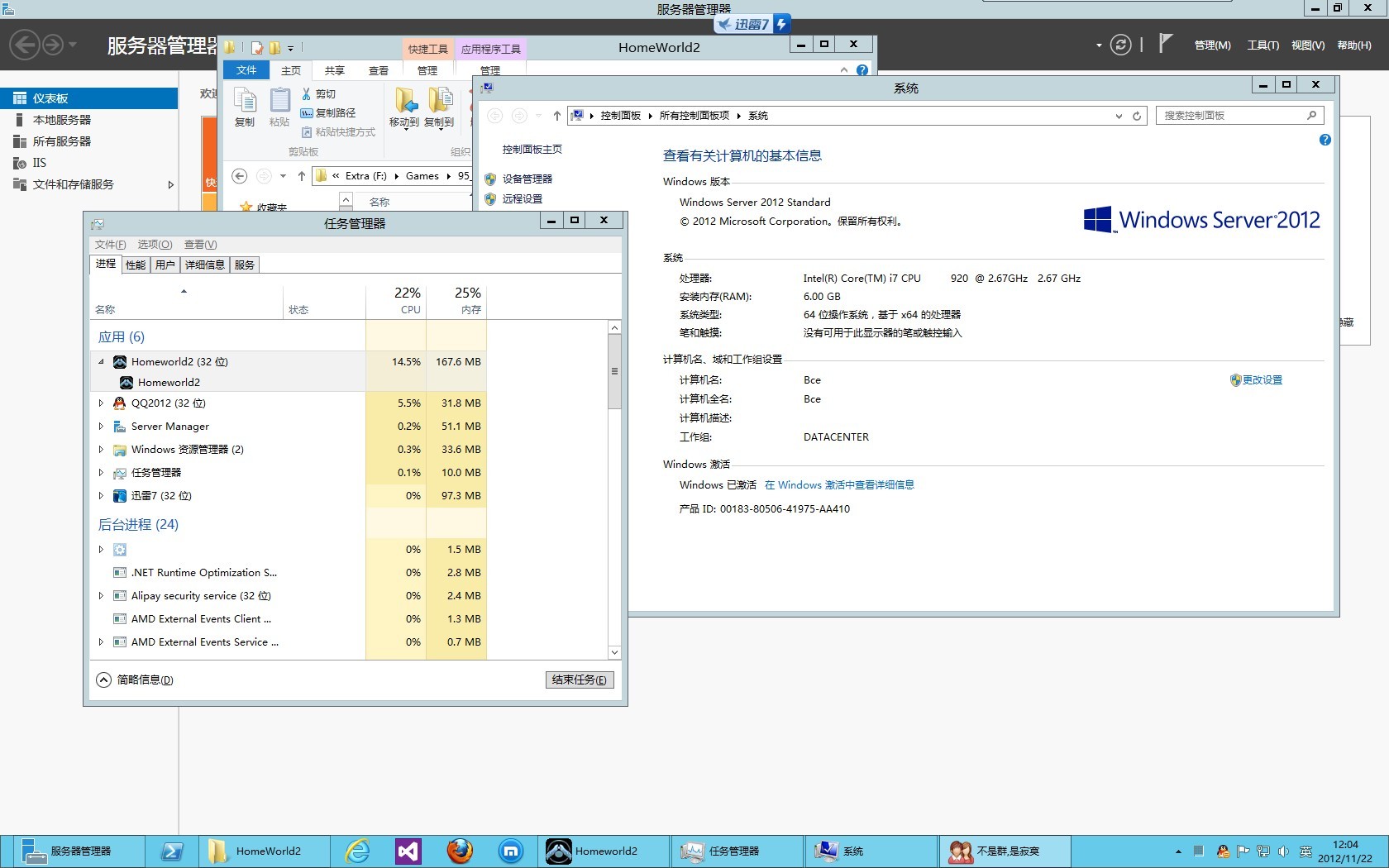Click 控制面板主页 link
This screenshot has height=868, width=1389.
tap(532, 150)
